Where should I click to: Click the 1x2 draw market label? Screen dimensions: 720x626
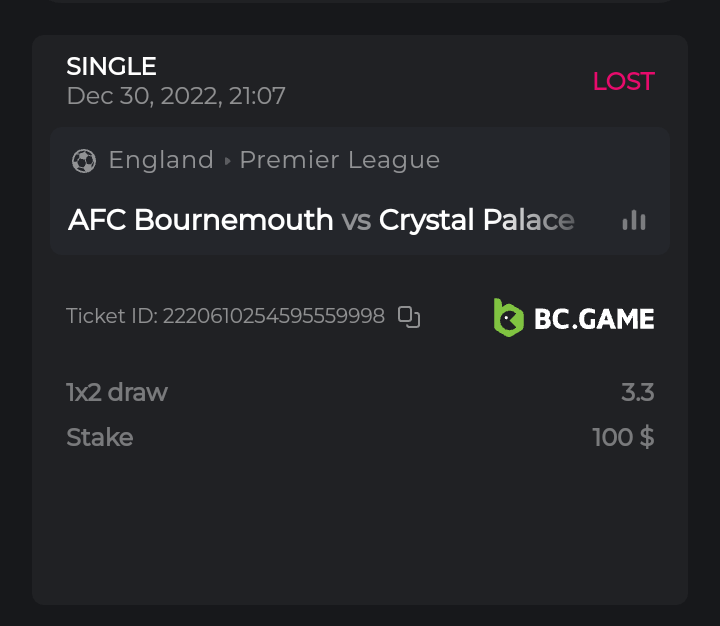click(x=117, y=392)
